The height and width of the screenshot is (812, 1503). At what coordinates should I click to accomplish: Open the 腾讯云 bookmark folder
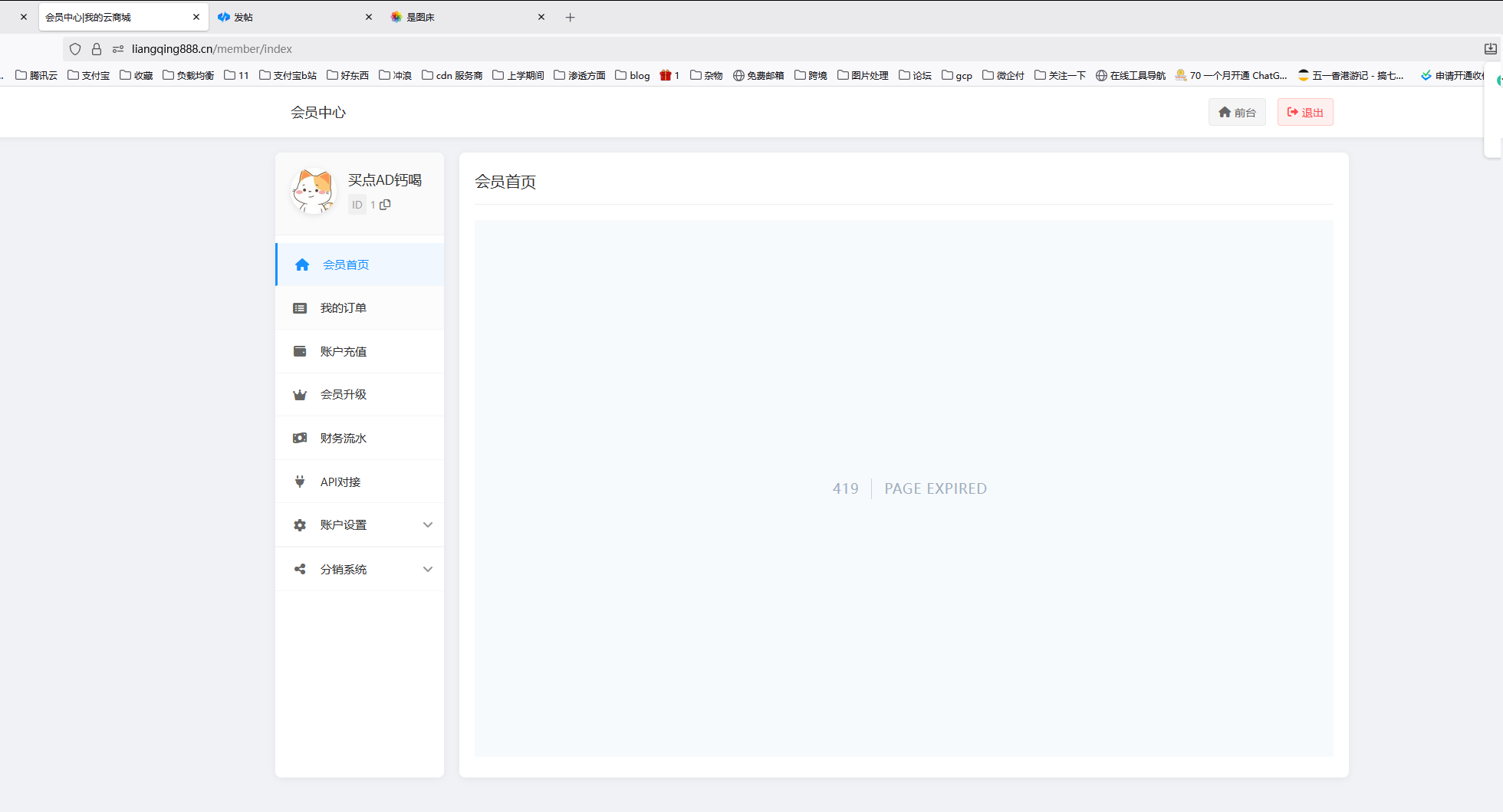(x=37, y=75)
